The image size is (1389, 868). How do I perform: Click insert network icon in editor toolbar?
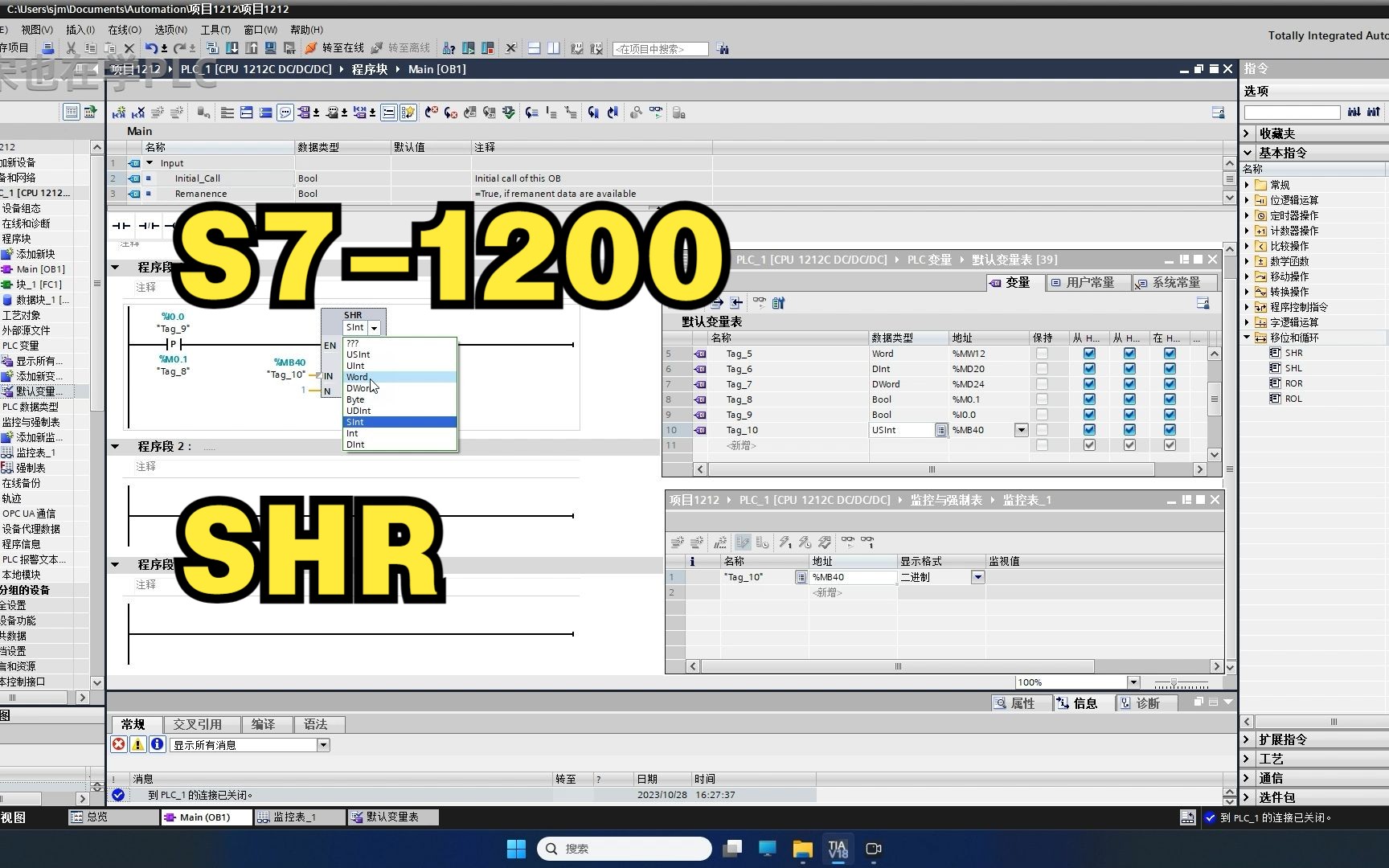click(119, 113)
